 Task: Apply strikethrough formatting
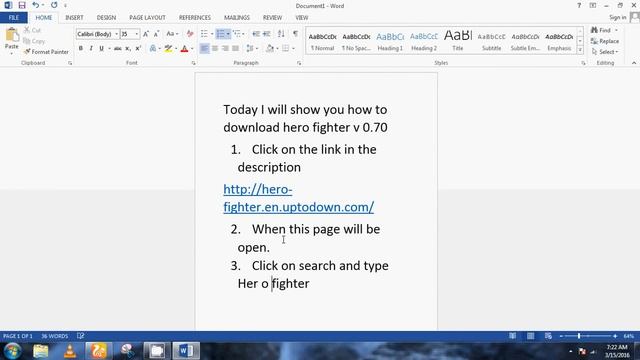pyautogui.click(x=118, y=49)
